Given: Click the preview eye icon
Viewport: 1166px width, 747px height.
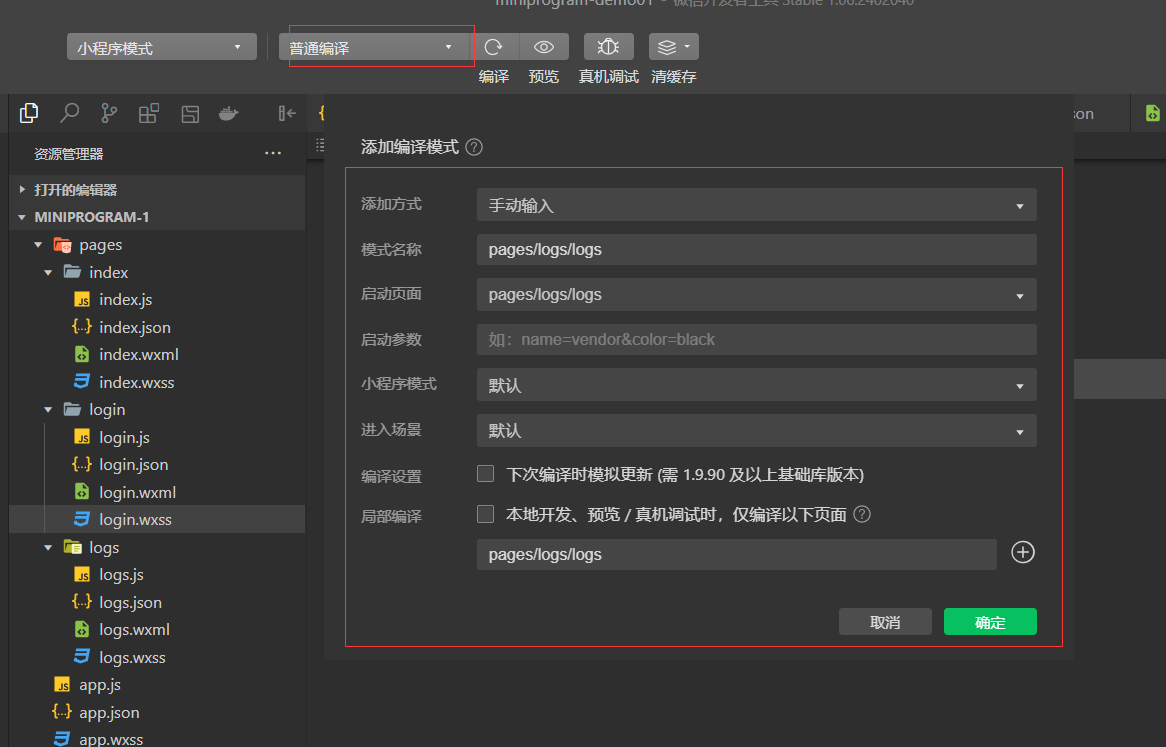Looking at the screenshot, I should 544,47.
